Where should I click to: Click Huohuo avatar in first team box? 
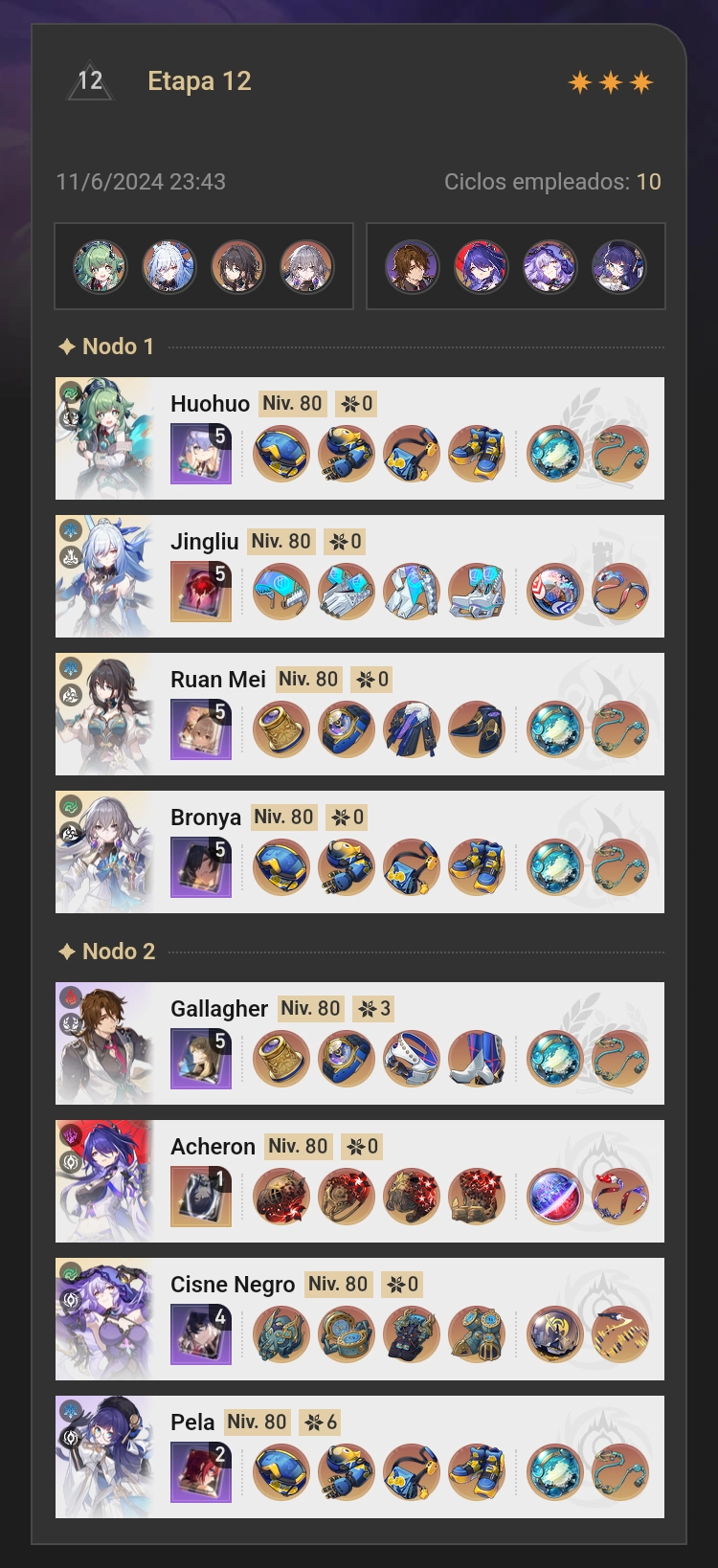pyautogui.click(x=101, y=266)
